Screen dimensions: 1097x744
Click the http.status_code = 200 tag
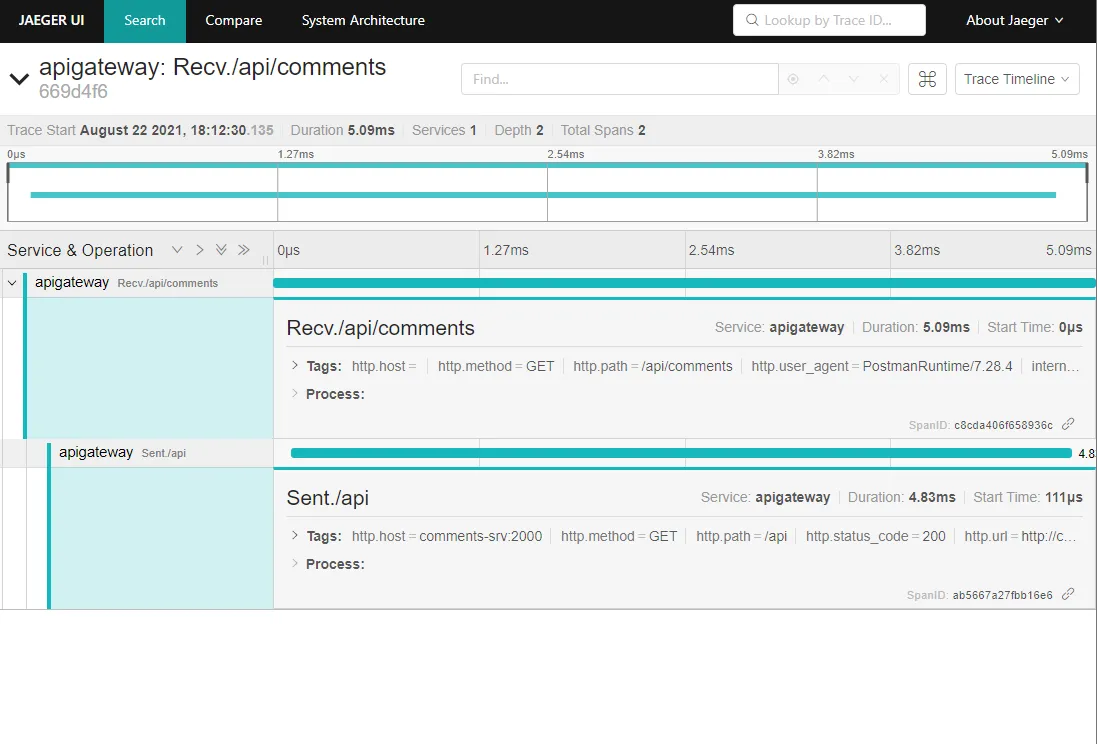[x=875, y=536]
